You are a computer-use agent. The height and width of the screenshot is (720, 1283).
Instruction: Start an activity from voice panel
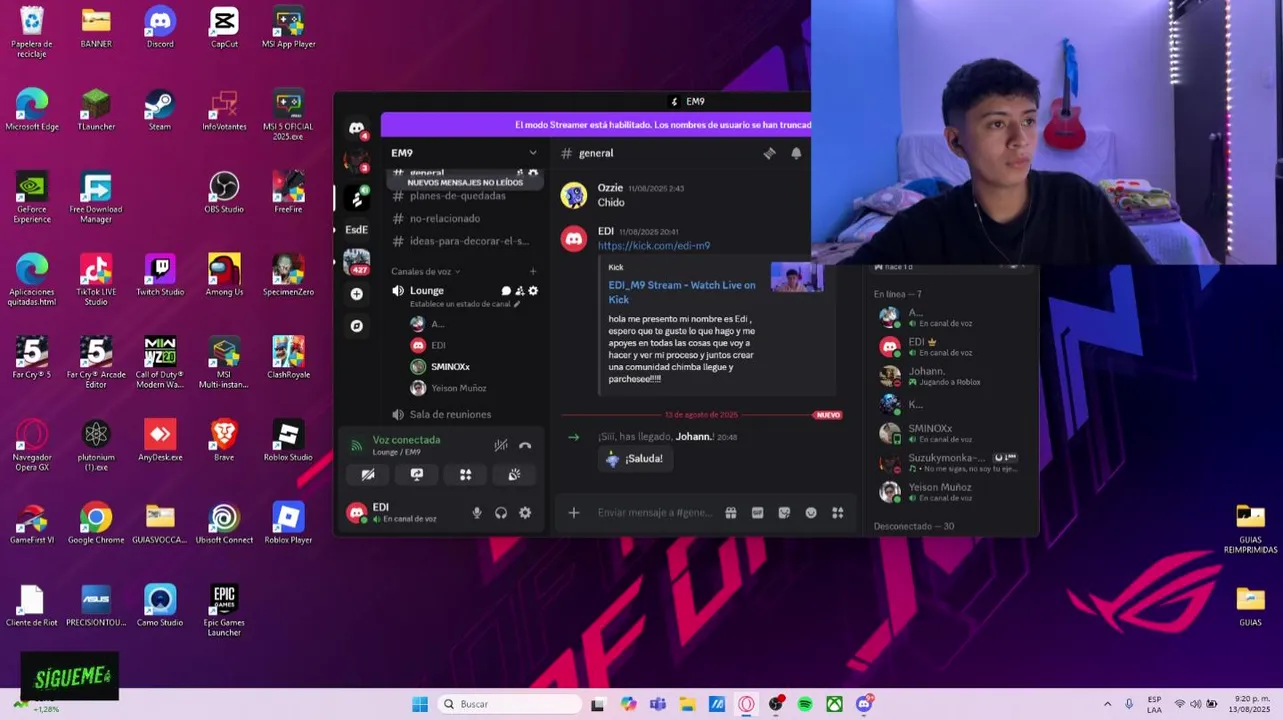466,474
